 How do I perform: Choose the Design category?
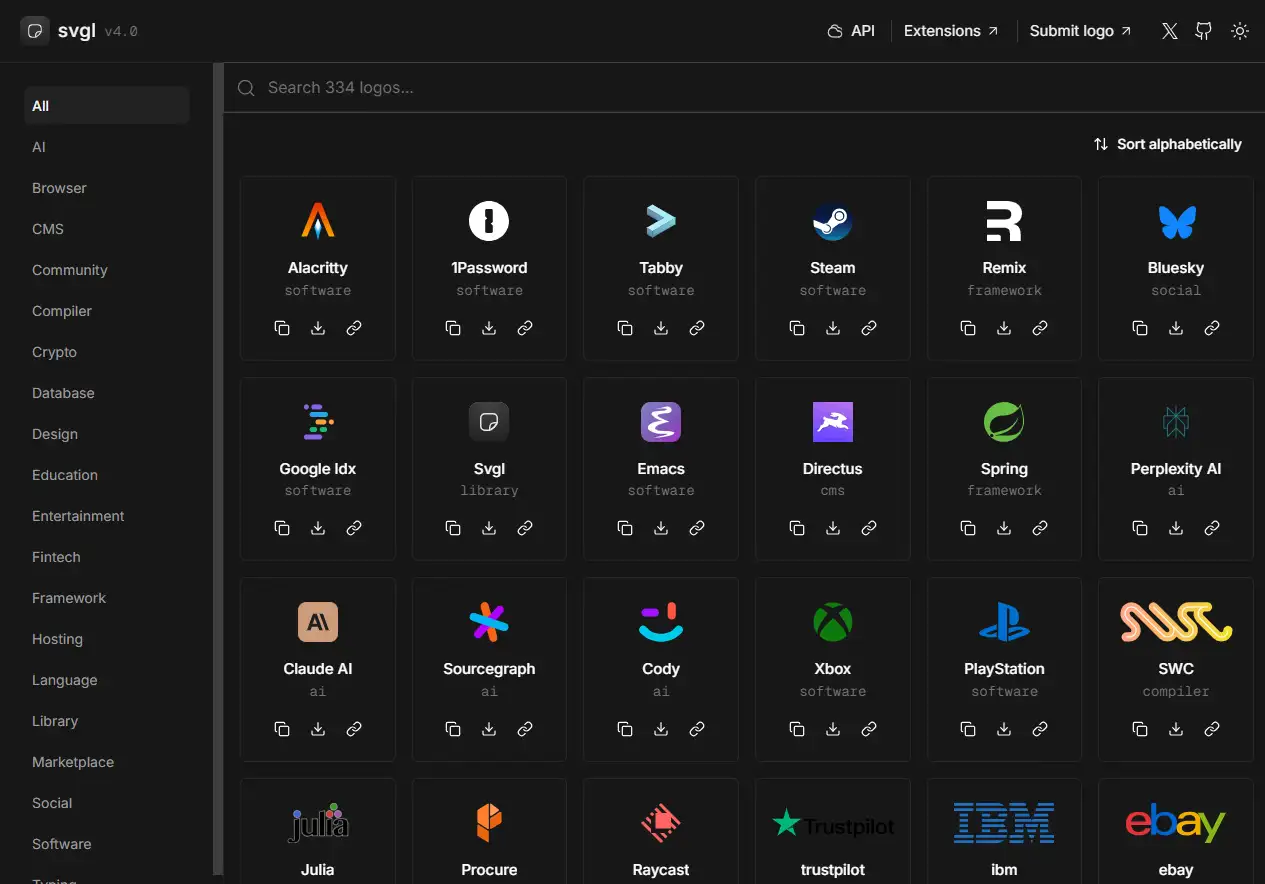point(107,434)
